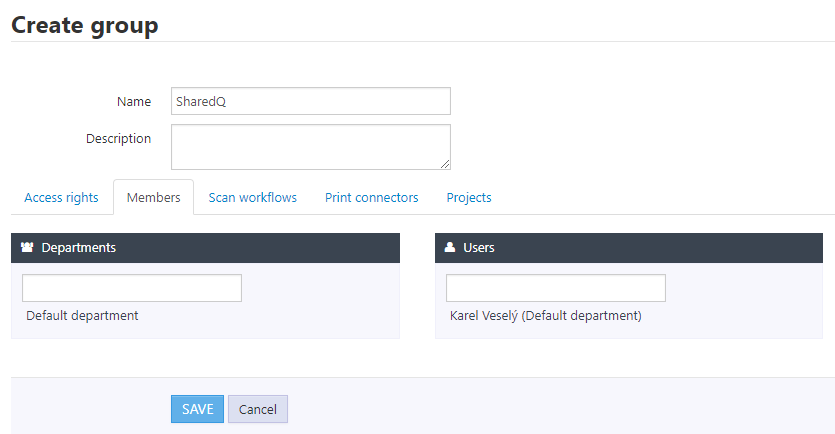Select the Members tab
Viewport: 835px width, 434px height.
[x=153, y=198]
